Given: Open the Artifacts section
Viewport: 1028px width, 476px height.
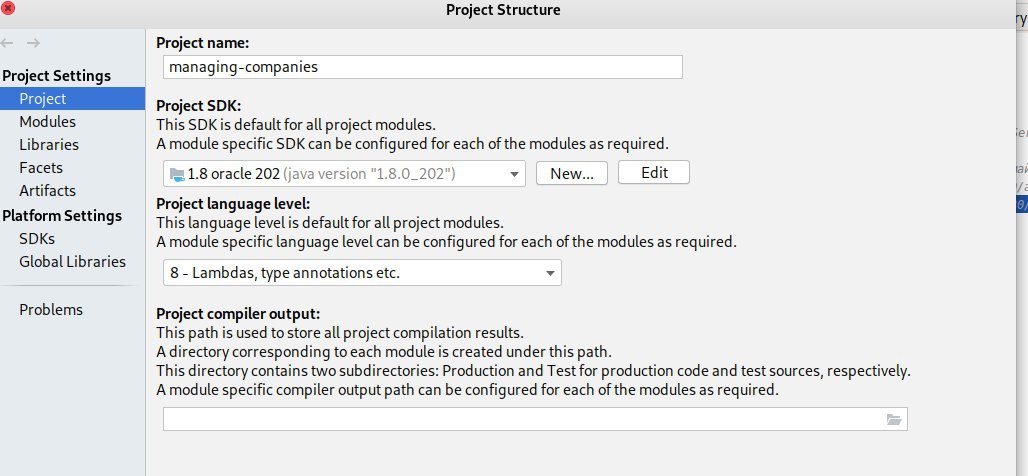Looking at the screenshot, I should pyautogui.click(x=47, y=191).
